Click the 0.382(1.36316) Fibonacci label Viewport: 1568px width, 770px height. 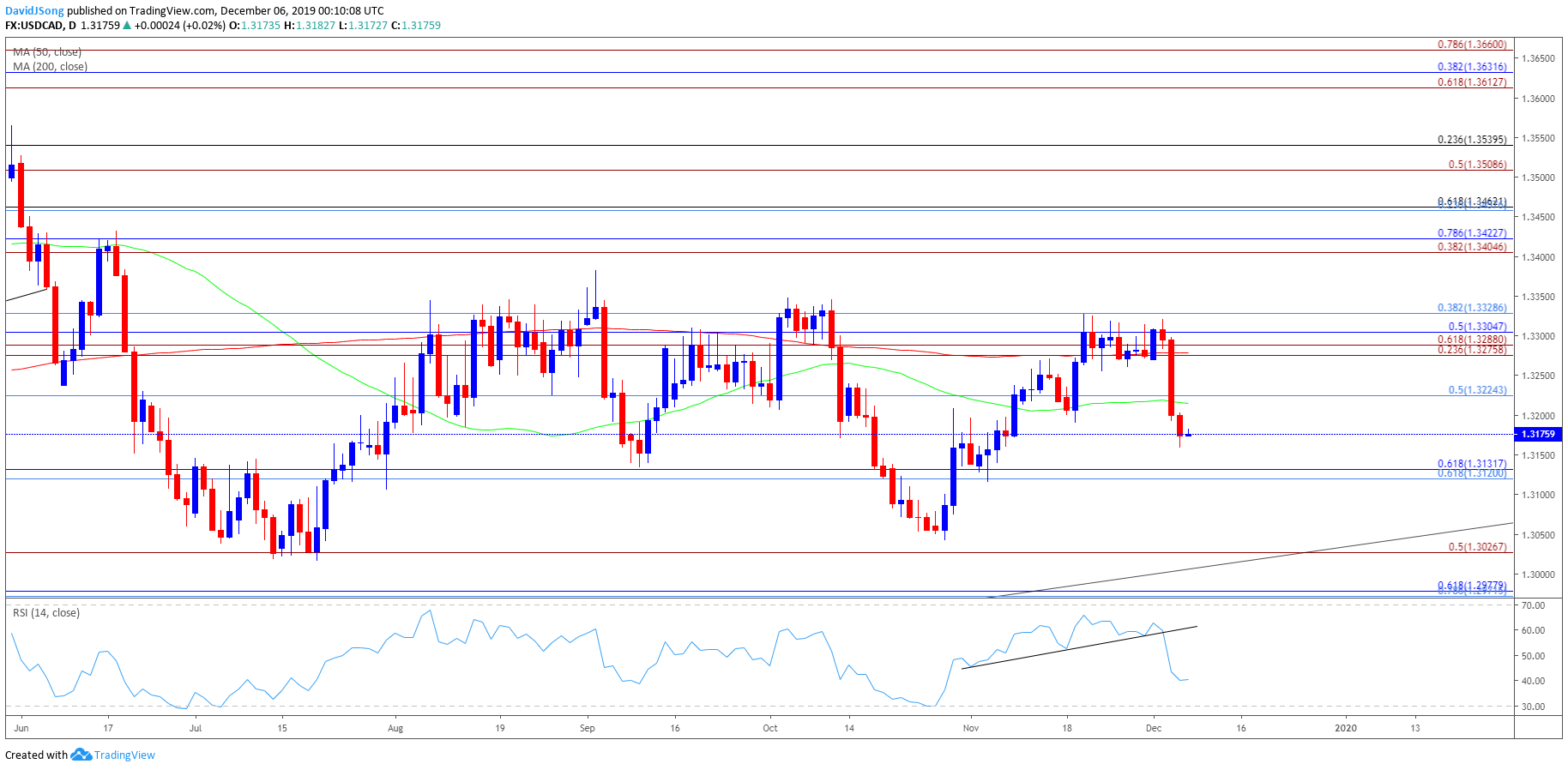tap(1472, 67)
